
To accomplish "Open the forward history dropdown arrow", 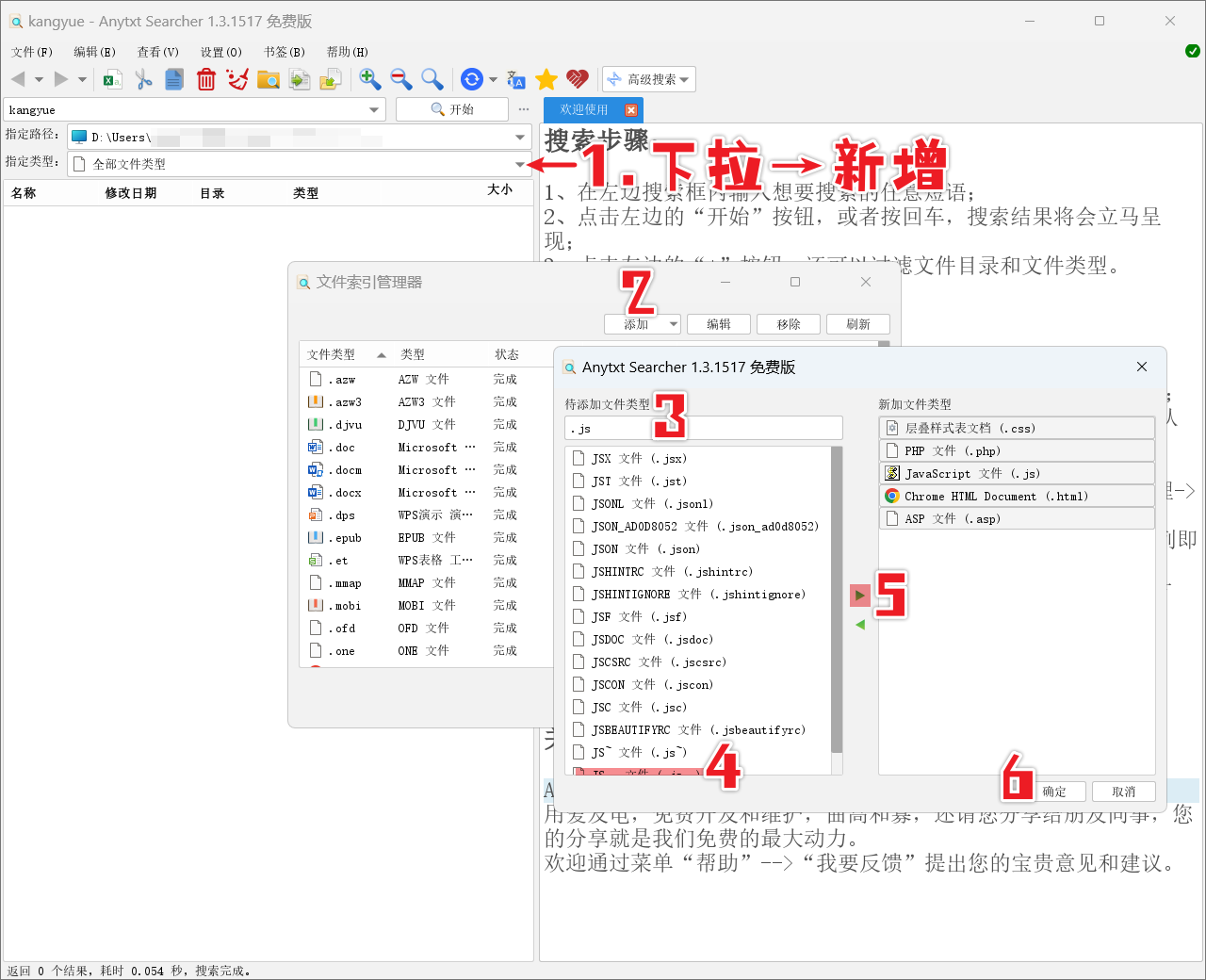I will tap(82, 79).
